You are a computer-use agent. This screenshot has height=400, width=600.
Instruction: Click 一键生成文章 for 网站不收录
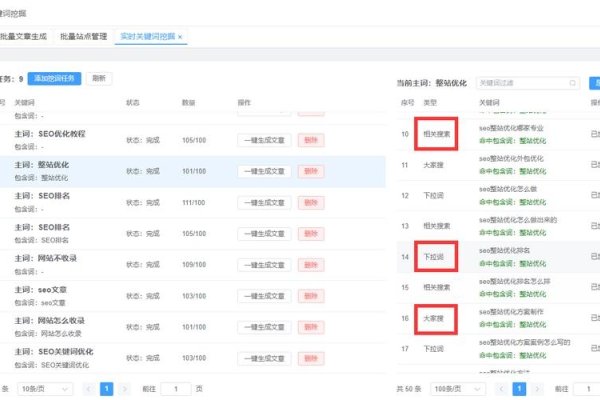pos(264,265)
